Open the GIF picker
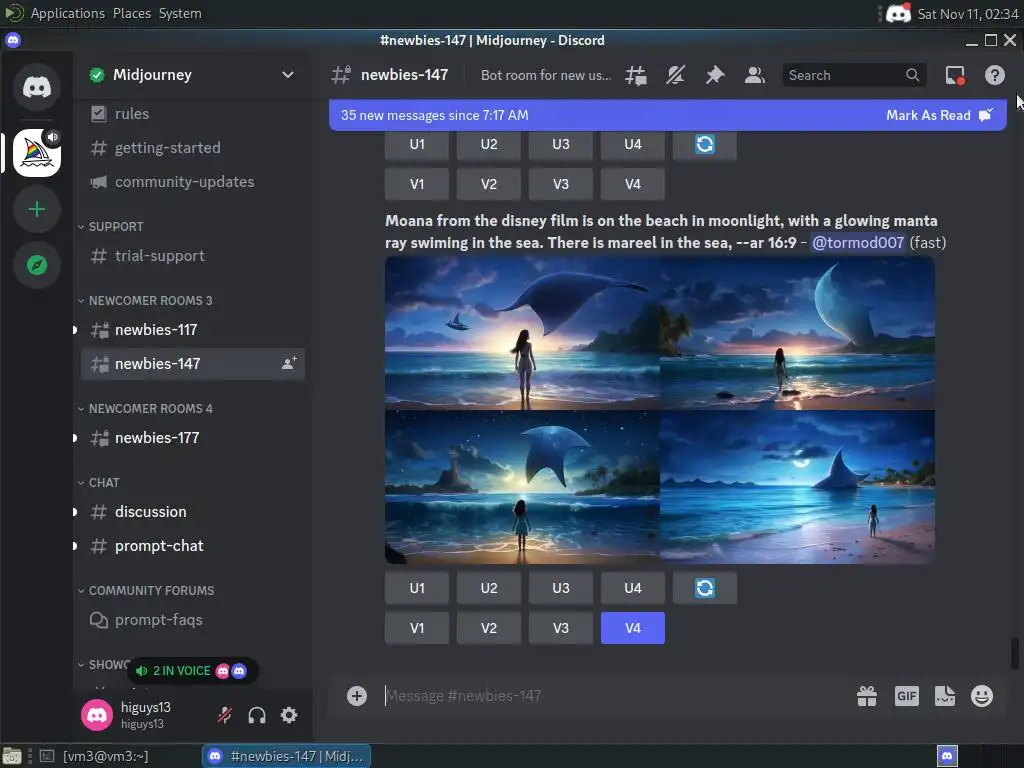The height and width of the screenshot is (768, 1024). [x=906, y=696]
